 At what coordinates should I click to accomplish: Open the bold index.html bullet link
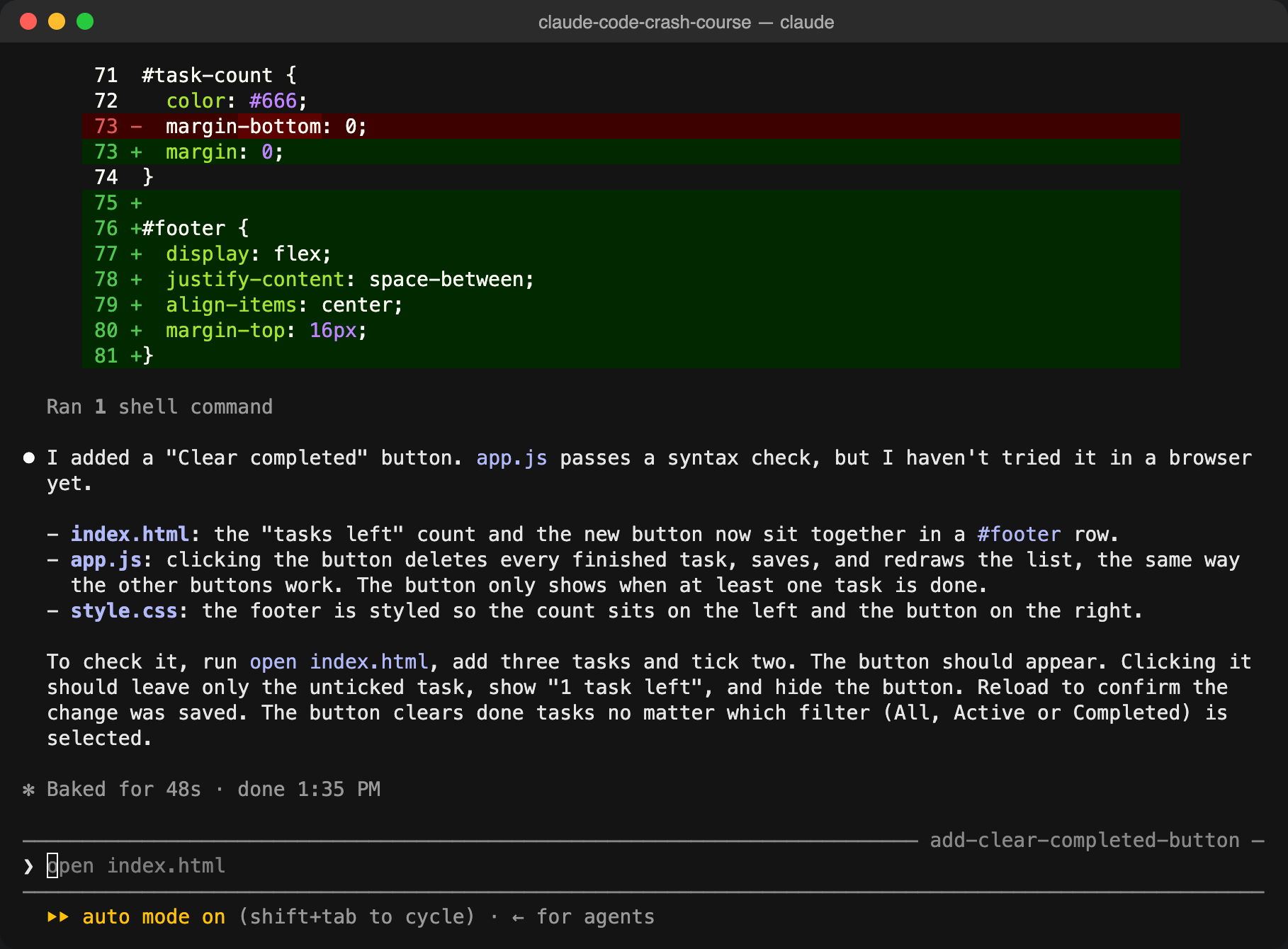[x=130, y=535]
